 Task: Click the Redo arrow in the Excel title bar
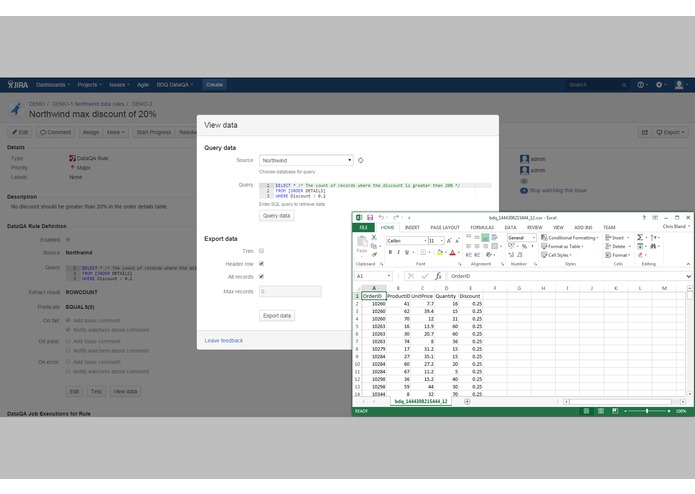point(396,218)
